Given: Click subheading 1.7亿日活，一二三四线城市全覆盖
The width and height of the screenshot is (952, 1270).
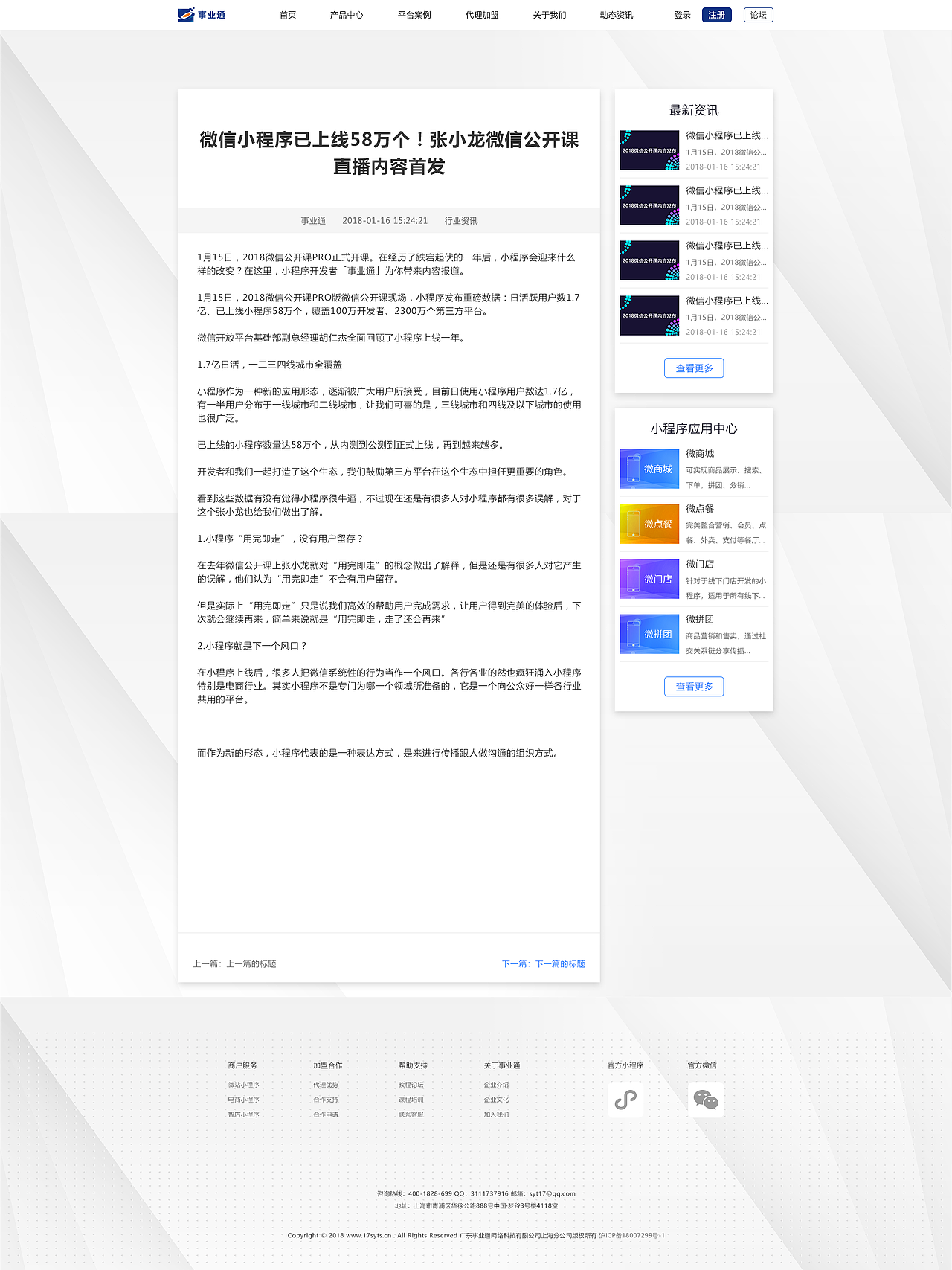Looking at the screenshot, I should 270,365.
